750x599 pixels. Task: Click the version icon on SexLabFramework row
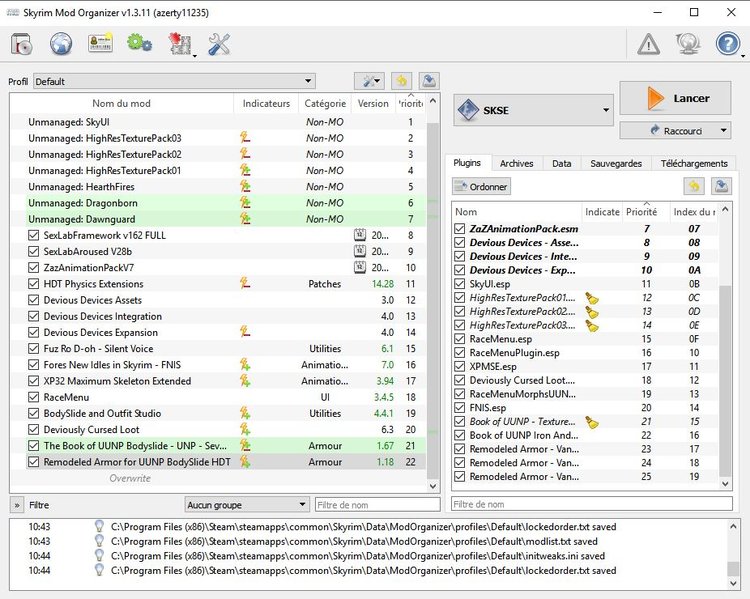(360, 235)
